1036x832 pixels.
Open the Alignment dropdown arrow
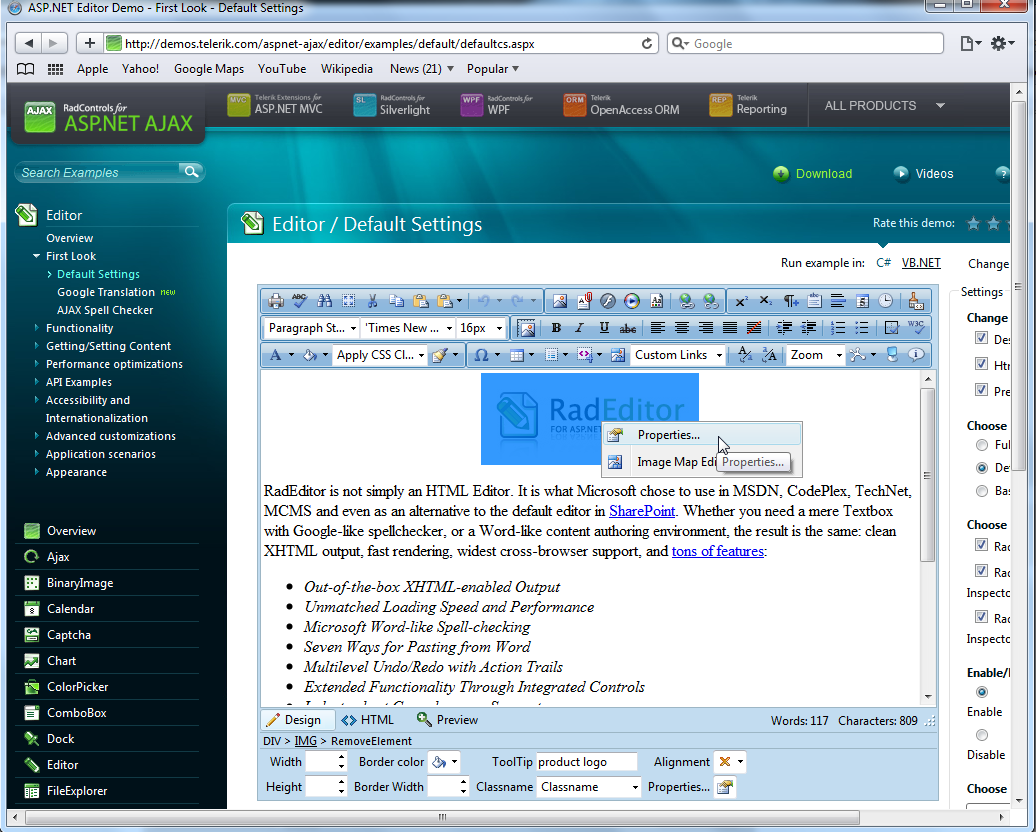(740, 762)
